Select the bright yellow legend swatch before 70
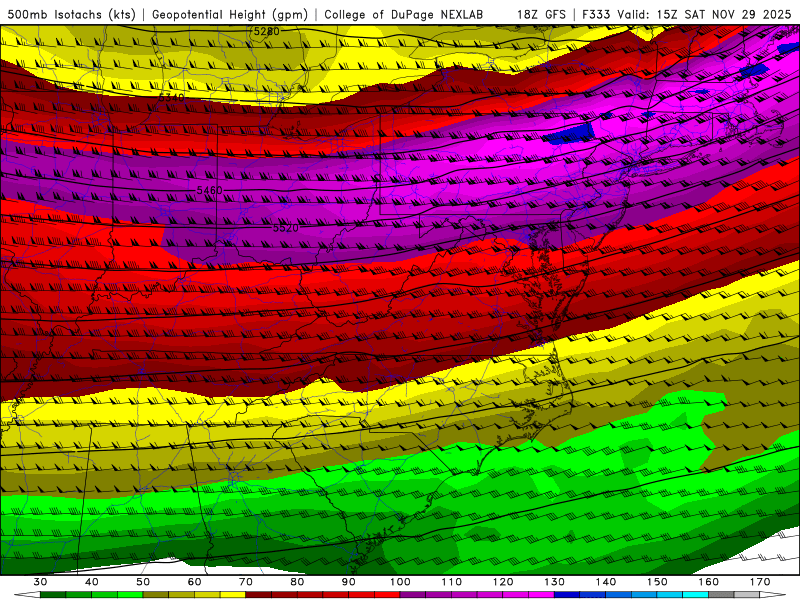This screenshot has width=800, height=600. pos(233,595)
